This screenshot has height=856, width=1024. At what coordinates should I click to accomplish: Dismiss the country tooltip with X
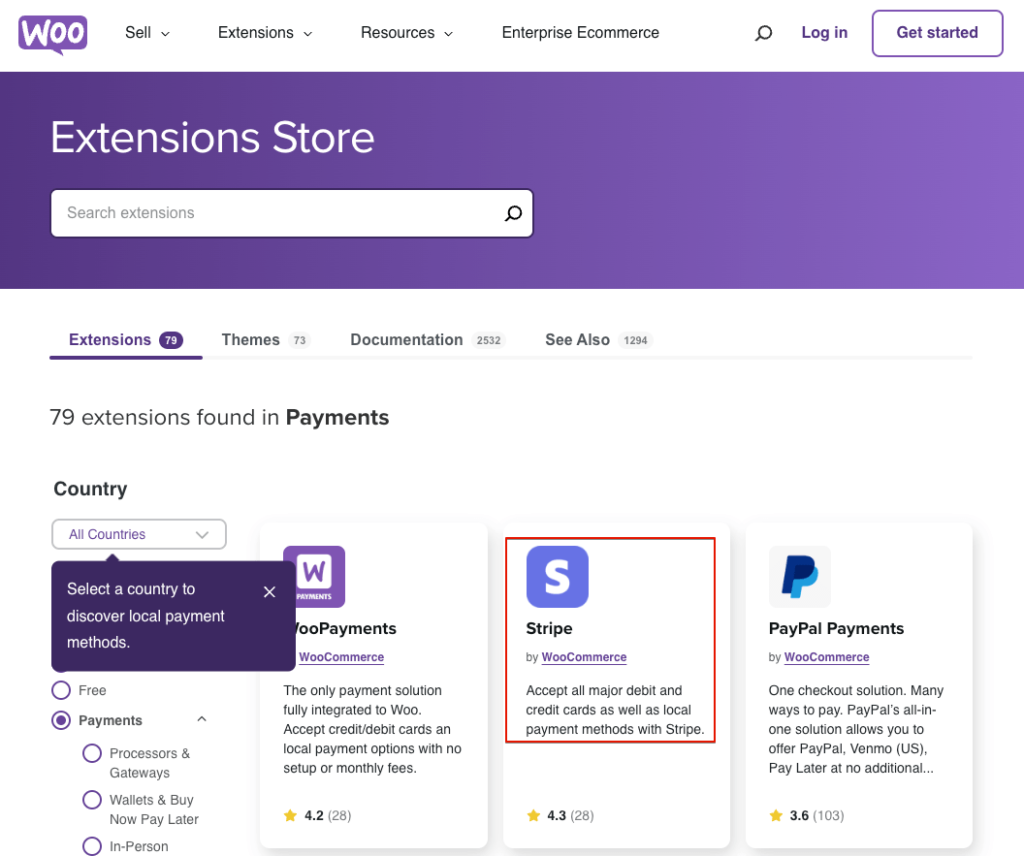pyautogui.click(x=269, y=592)
